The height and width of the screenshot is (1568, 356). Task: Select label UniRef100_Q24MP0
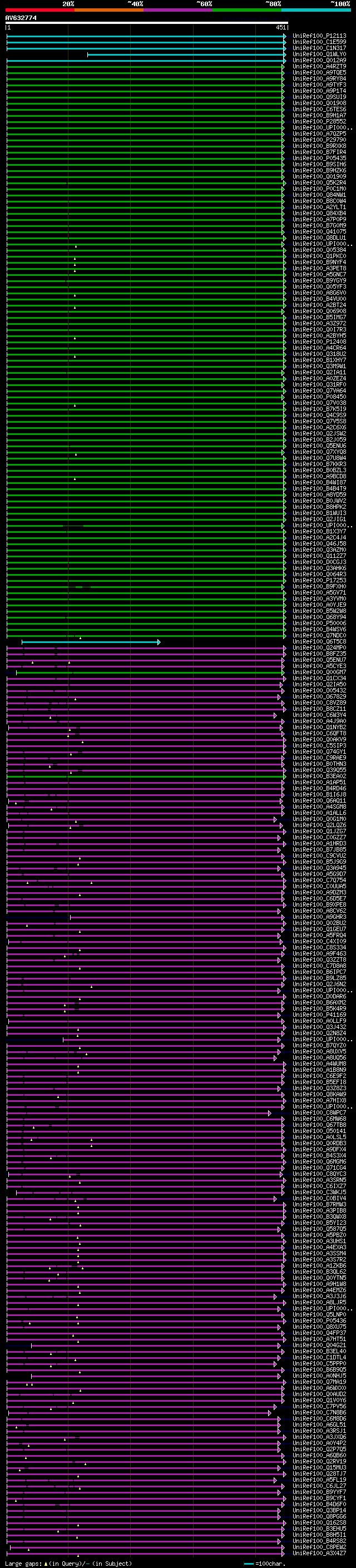click(x=319, y=647)
